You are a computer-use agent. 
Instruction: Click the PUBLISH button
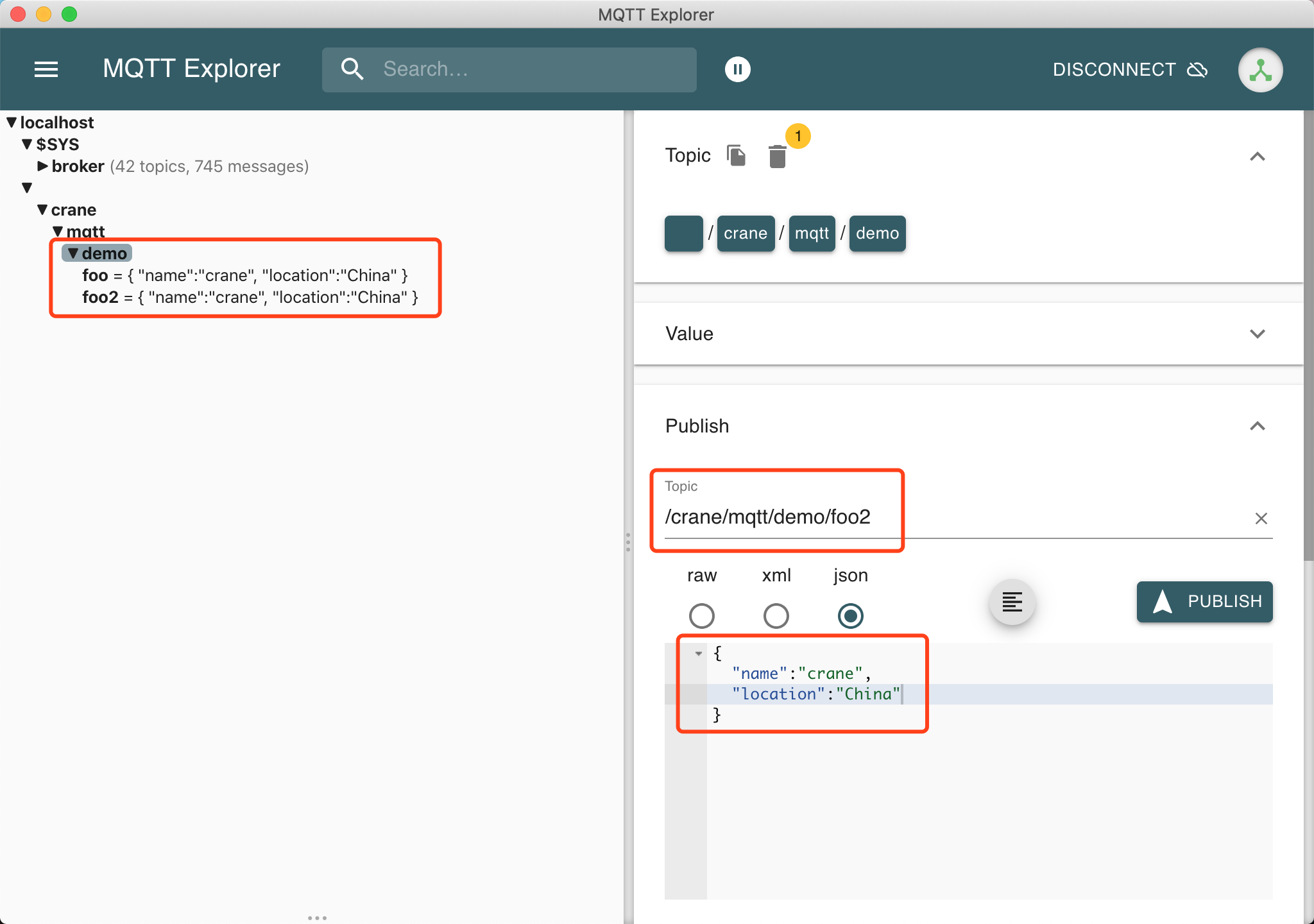coord(1204,601)
